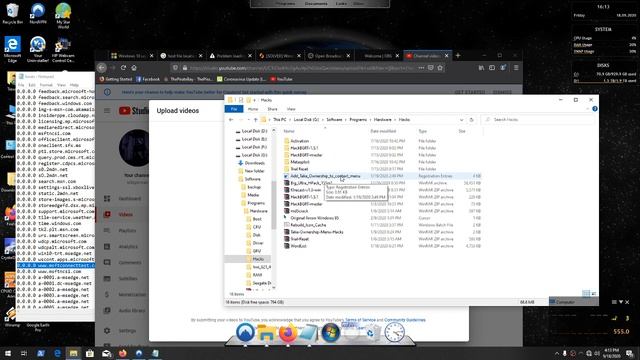Open the Getting Started bookmark

tap(116, 79)
